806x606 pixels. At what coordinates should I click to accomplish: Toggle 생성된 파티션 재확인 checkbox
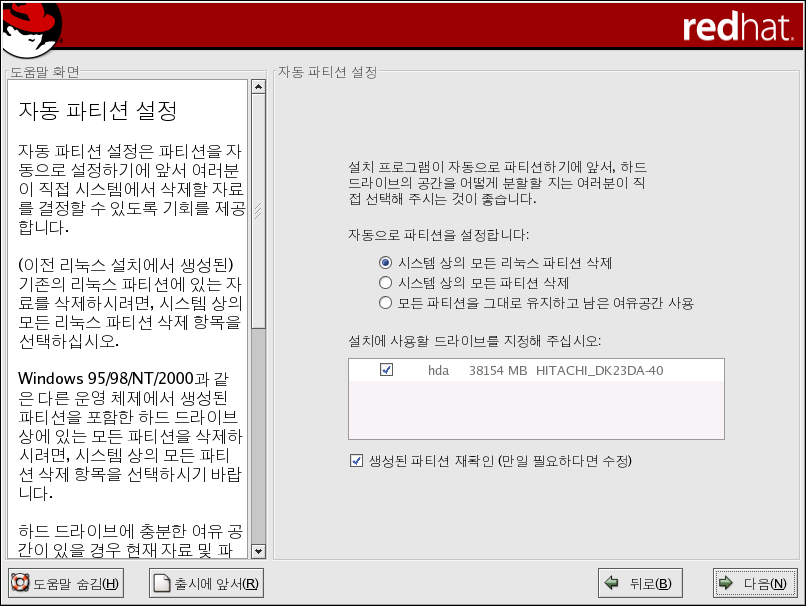pyautogui.click(x=357, y=461)
